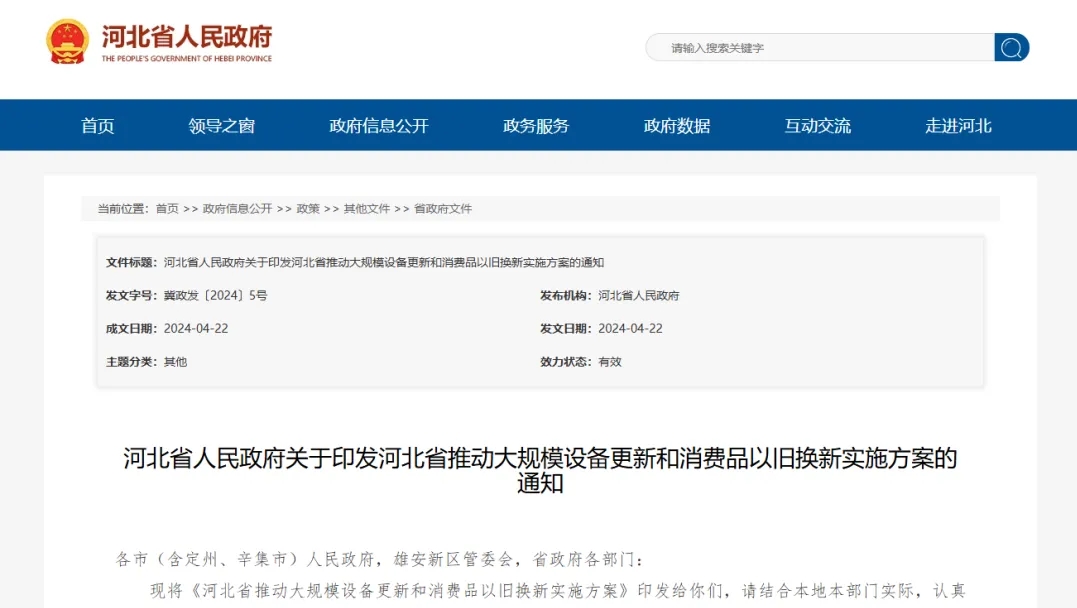
Task: Open the 互动交流 navigation menu item
Action: coord(817,125)
